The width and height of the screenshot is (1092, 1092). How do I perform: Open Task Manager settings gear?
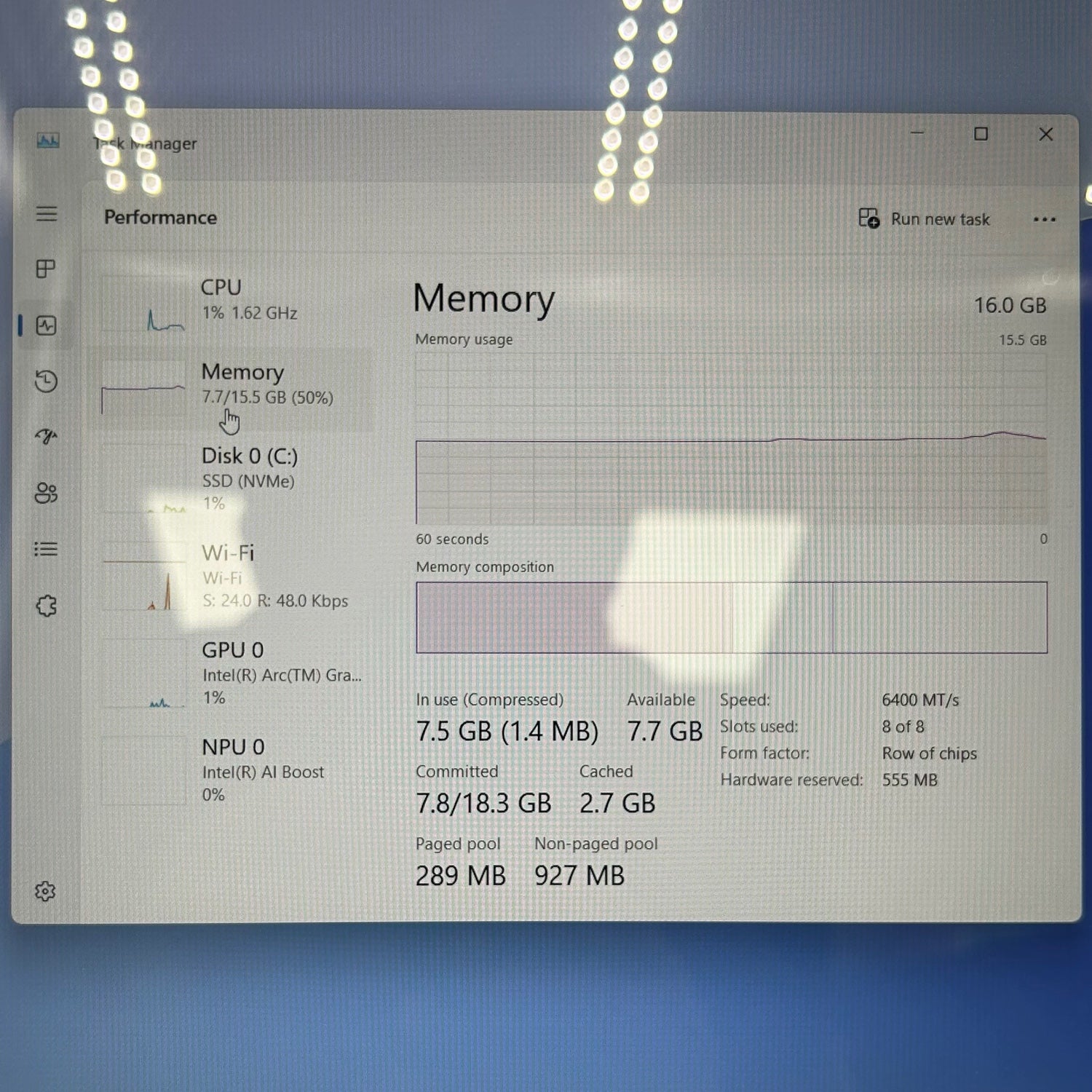(45, 891)
